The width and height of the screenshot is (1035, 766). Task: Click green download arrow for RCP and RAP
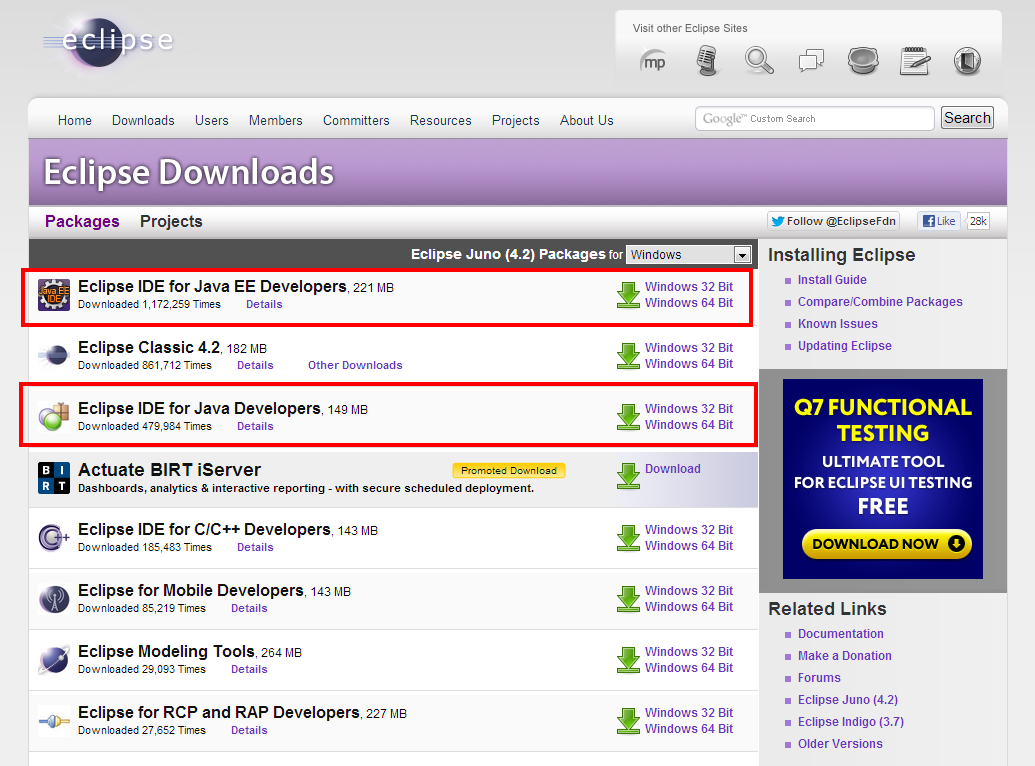point(628,721)
